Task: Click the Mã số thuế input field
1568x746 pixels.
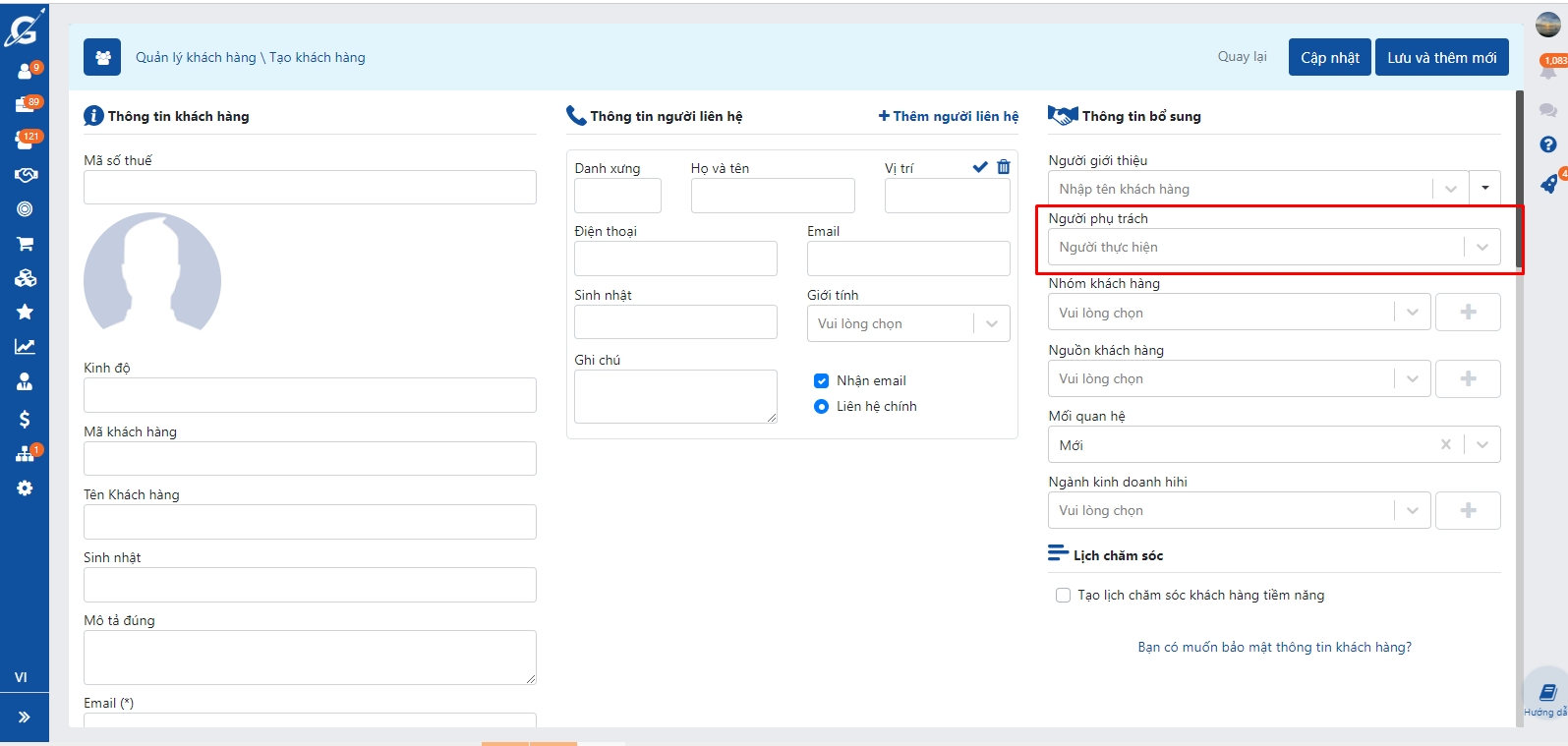Action: tap(310, 187)
